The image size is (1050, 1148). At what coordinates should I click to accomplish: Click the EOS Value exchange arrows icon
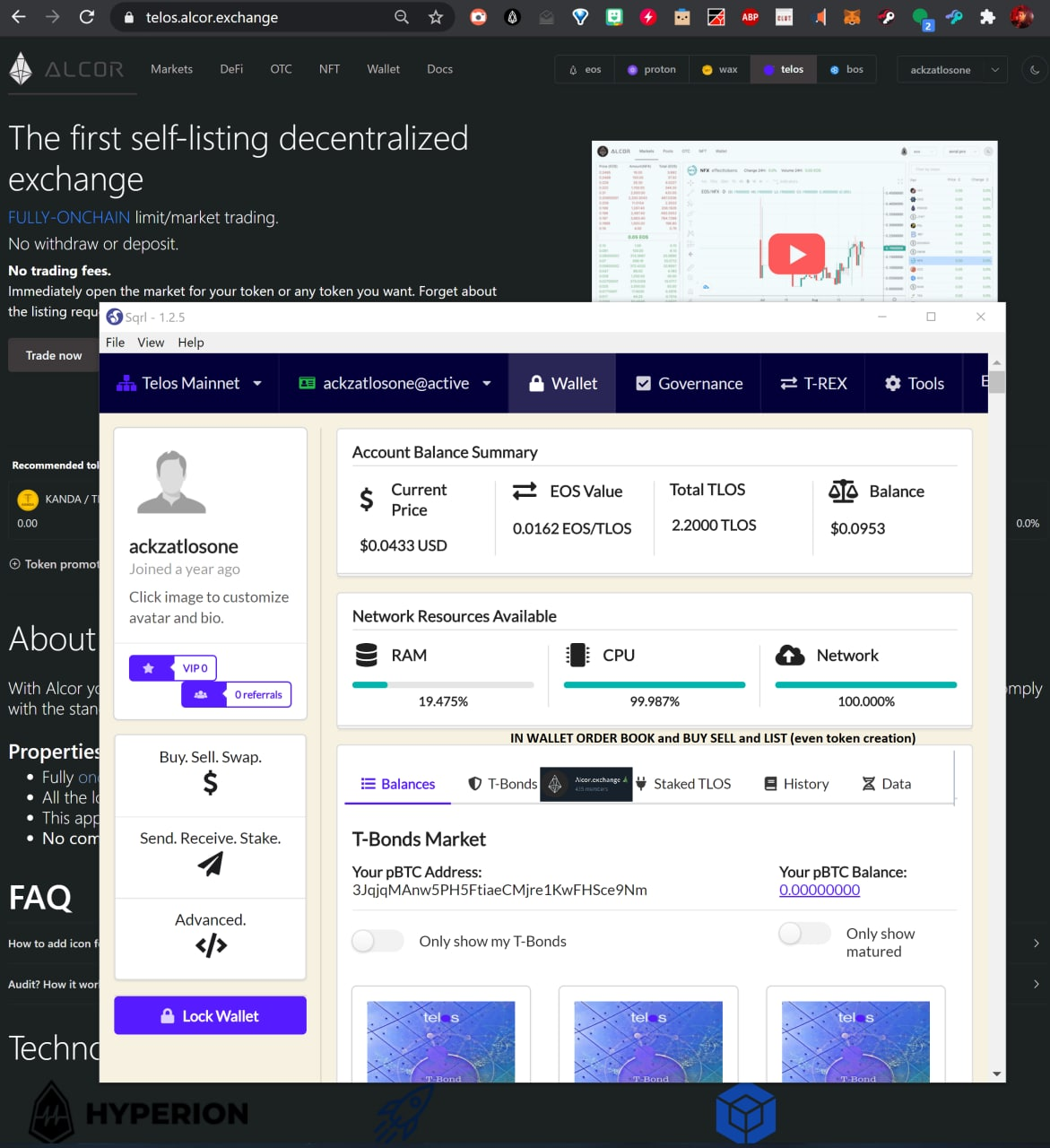525,491
